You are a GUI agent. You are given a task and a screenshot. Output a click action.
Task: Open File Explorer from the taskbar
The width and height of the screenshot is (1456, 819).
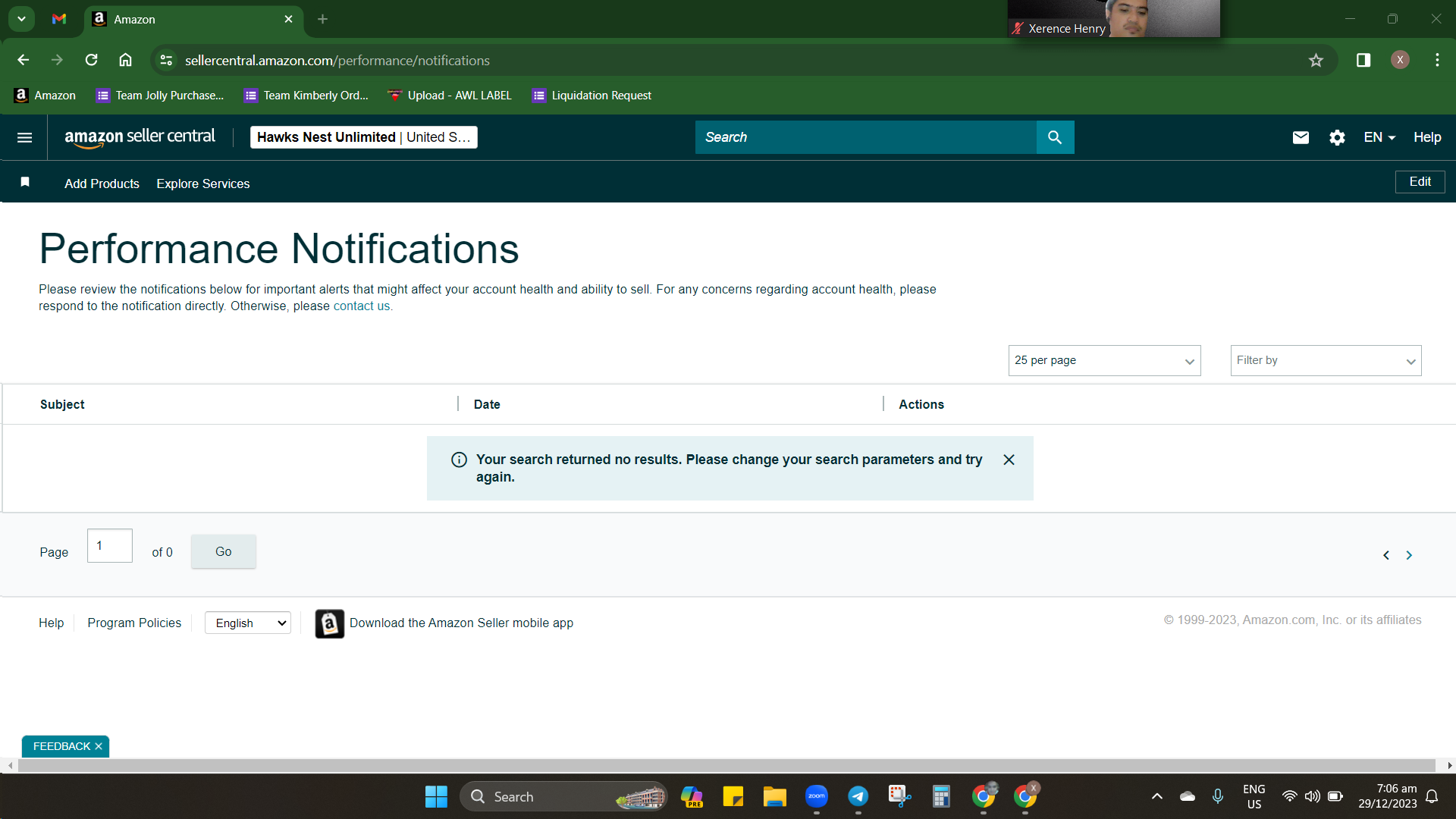tap(774, 797)
